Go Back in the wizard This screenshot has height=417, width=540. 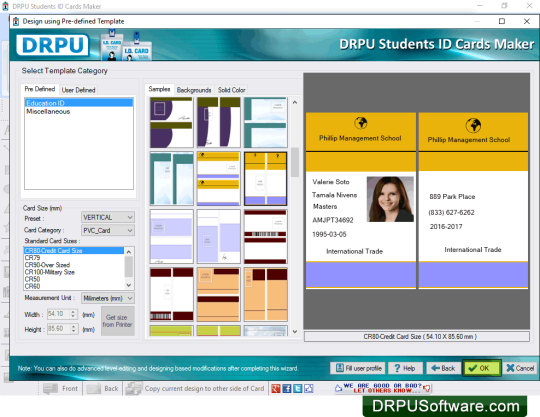443,368
